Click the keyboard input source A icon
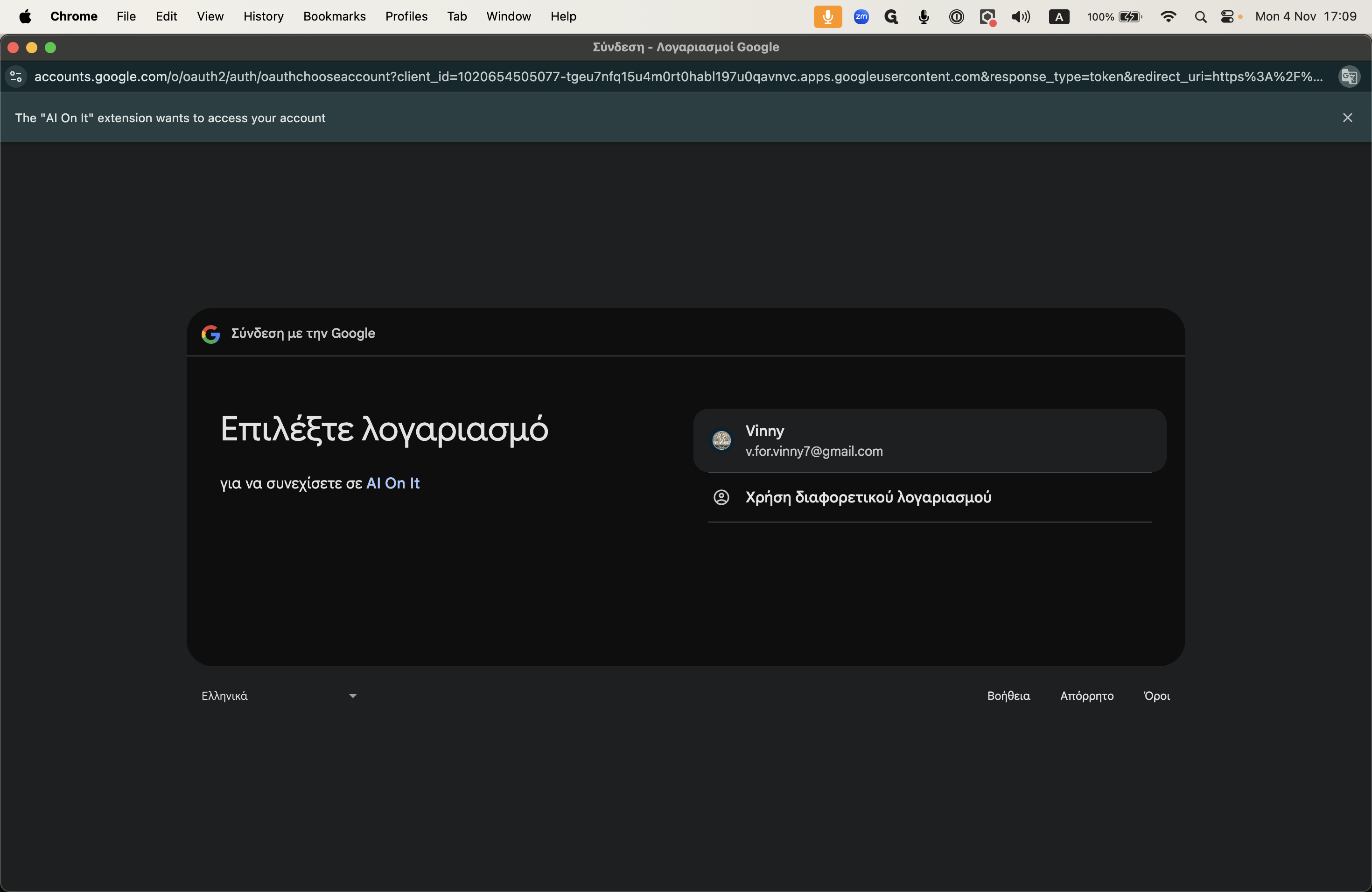 point(1059,17)
